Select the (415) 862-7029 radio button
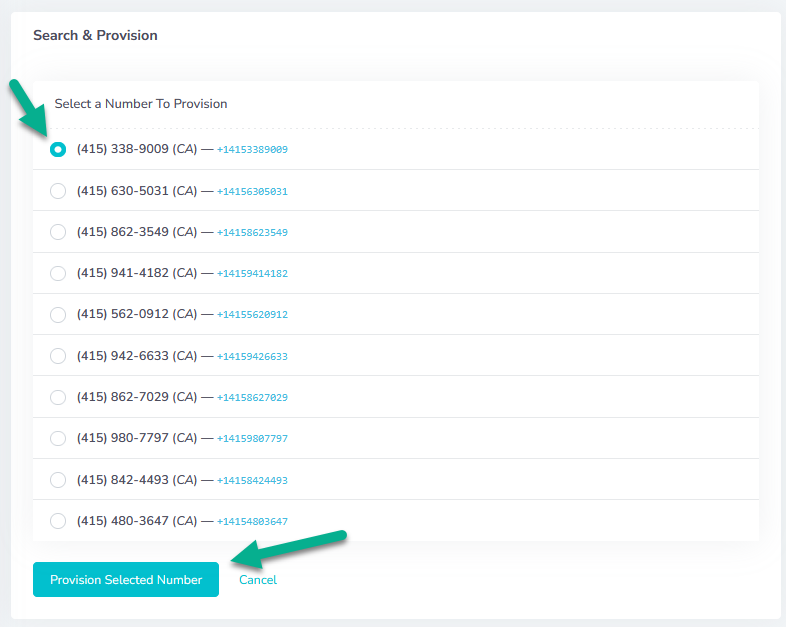786x627 pixels. click(x=58, y=397)
